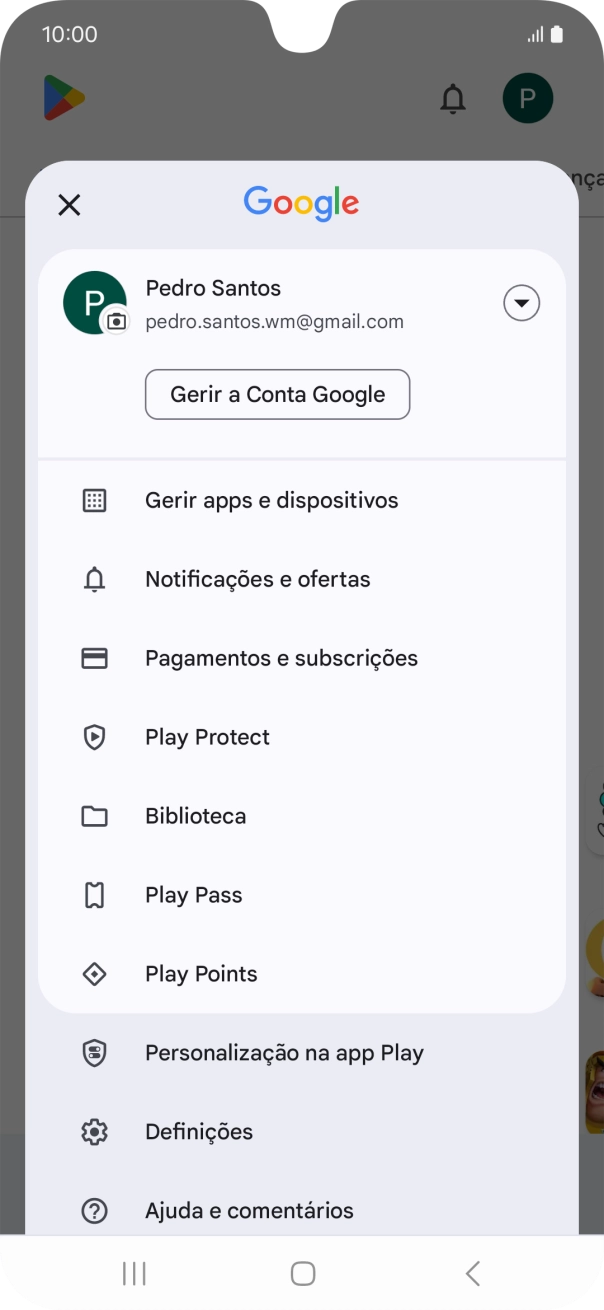Expand the account switcher chevron

(521, 302)
